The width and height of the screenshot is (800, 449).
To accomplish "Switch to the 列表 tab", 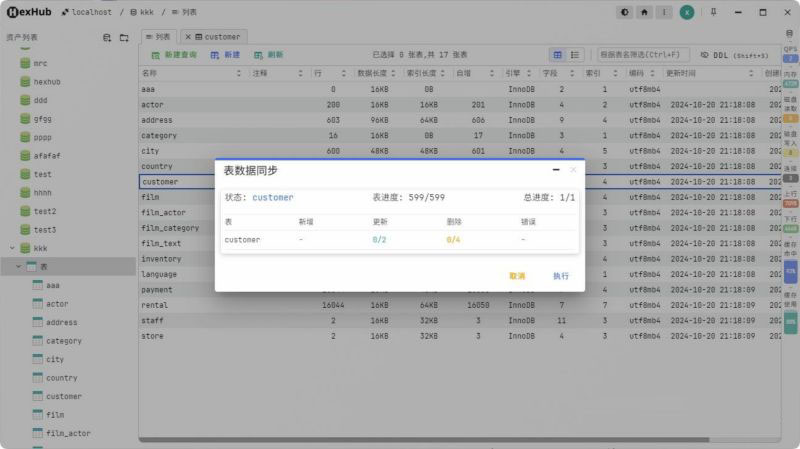I will pyautogui.click(x=158, y=37).
